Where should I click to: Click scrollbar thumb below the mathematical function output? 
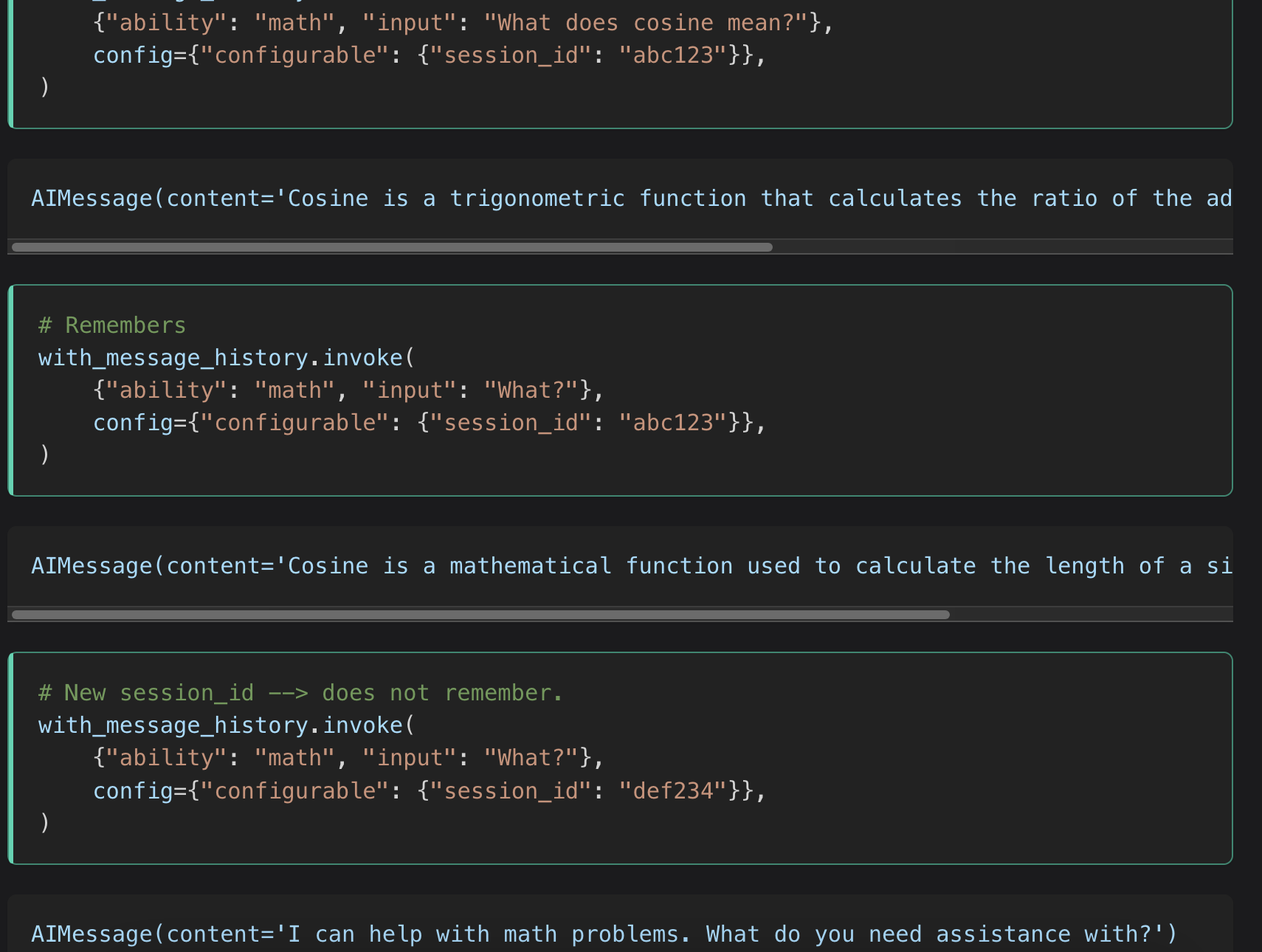480,615
